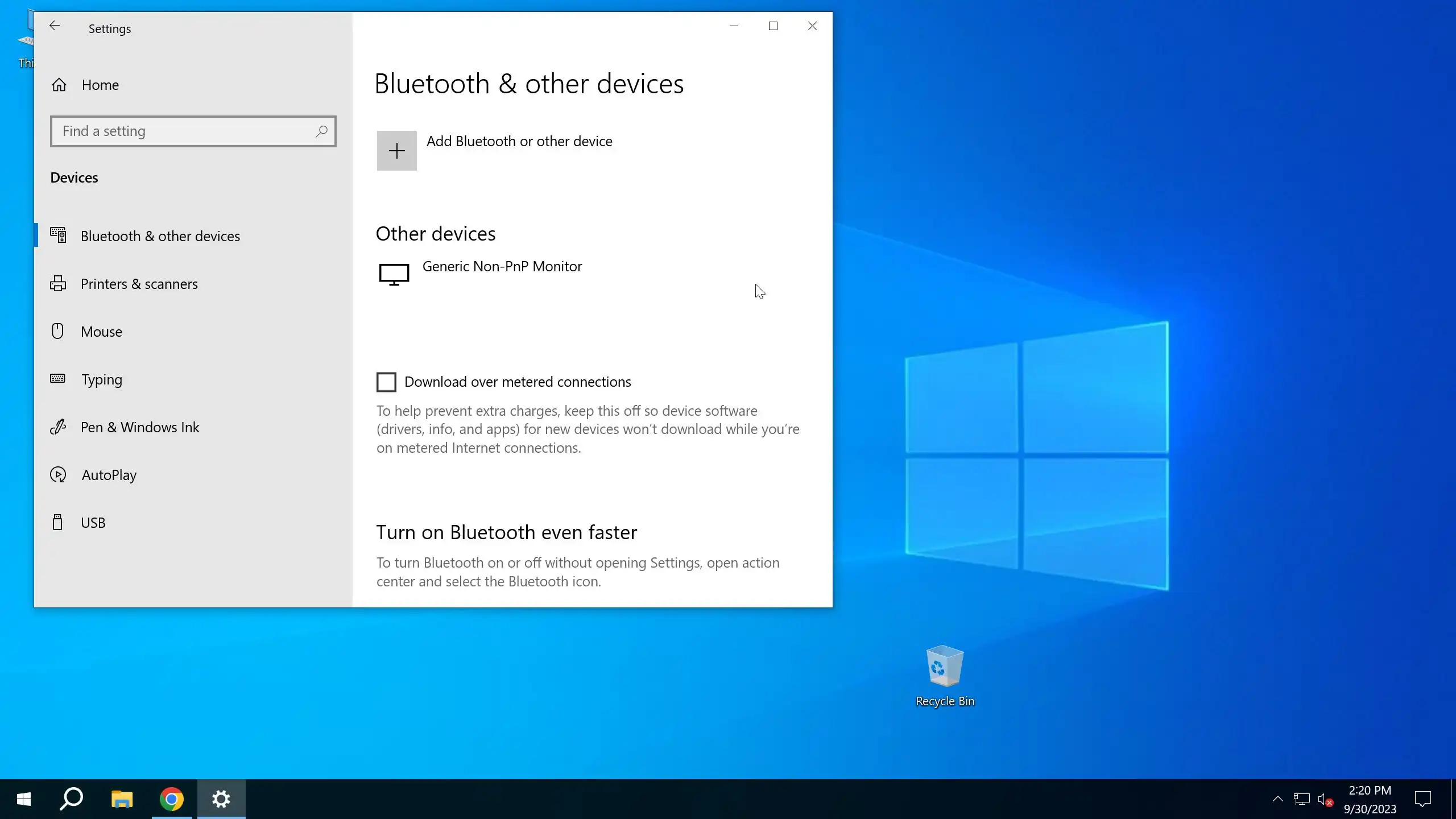This screenshot has height=819, width=1456.
Task: Select Bluetooth & other devices in sidebar
Action: (160, 236)
